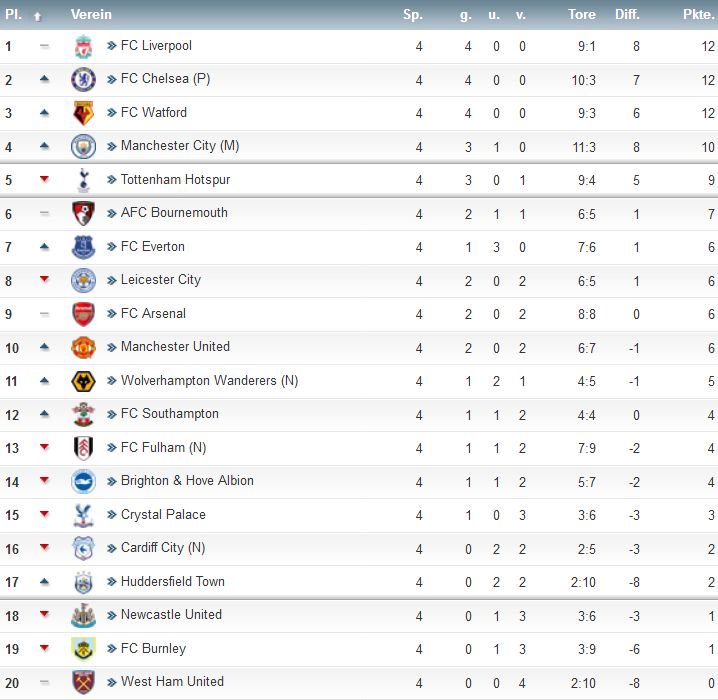
Task: Click the Manchester City club crest
Action: click(83, 147)
